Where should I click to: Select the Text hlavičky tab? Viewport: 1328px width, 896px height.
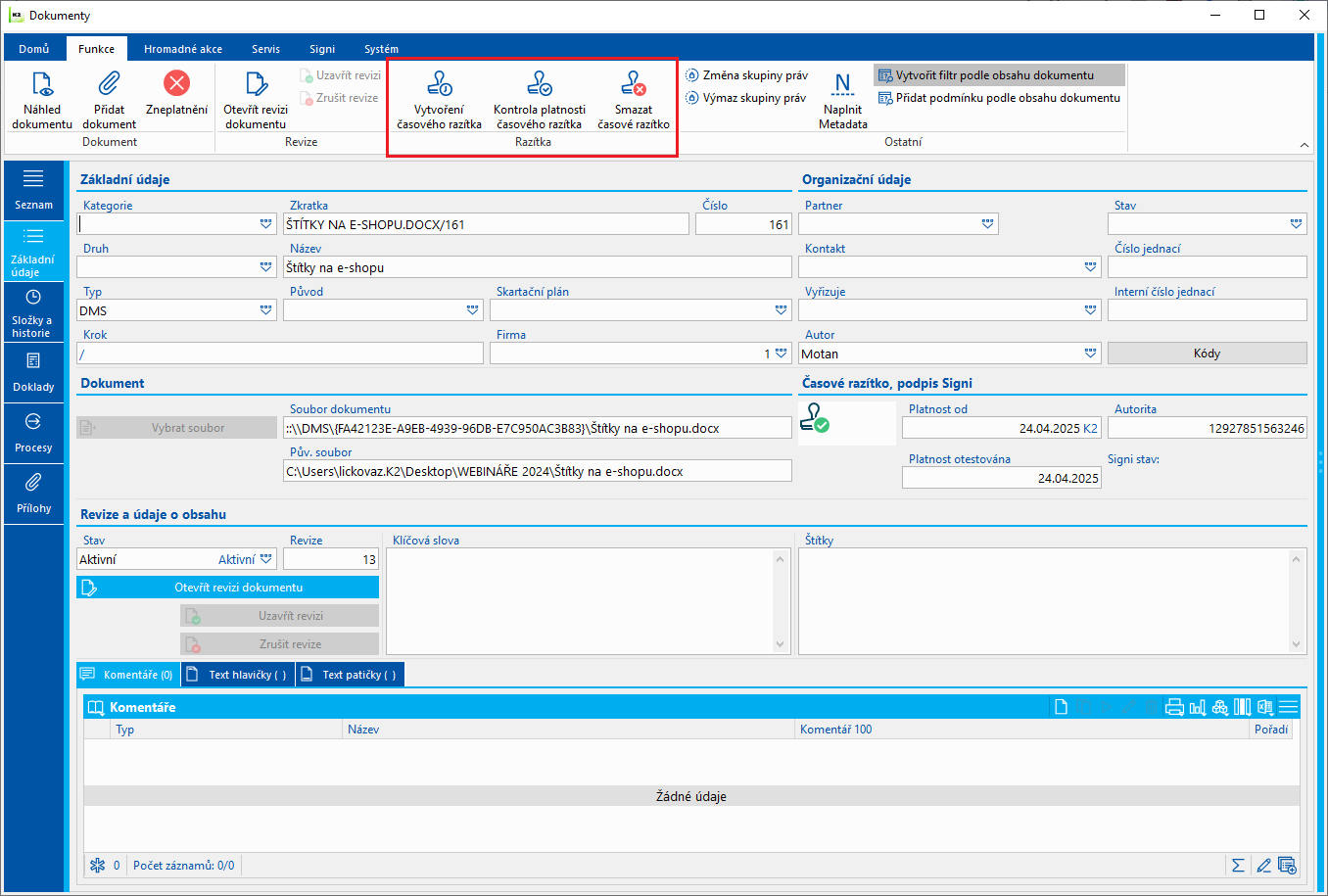click(238, 675)
